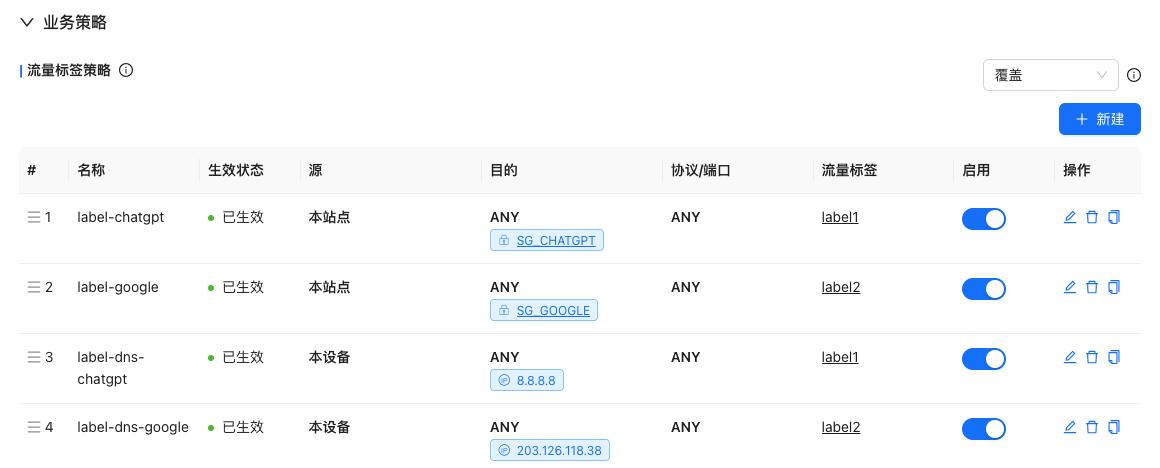Copy the label-google rule
This screenshot has height=468, width=1160.
1114,287
